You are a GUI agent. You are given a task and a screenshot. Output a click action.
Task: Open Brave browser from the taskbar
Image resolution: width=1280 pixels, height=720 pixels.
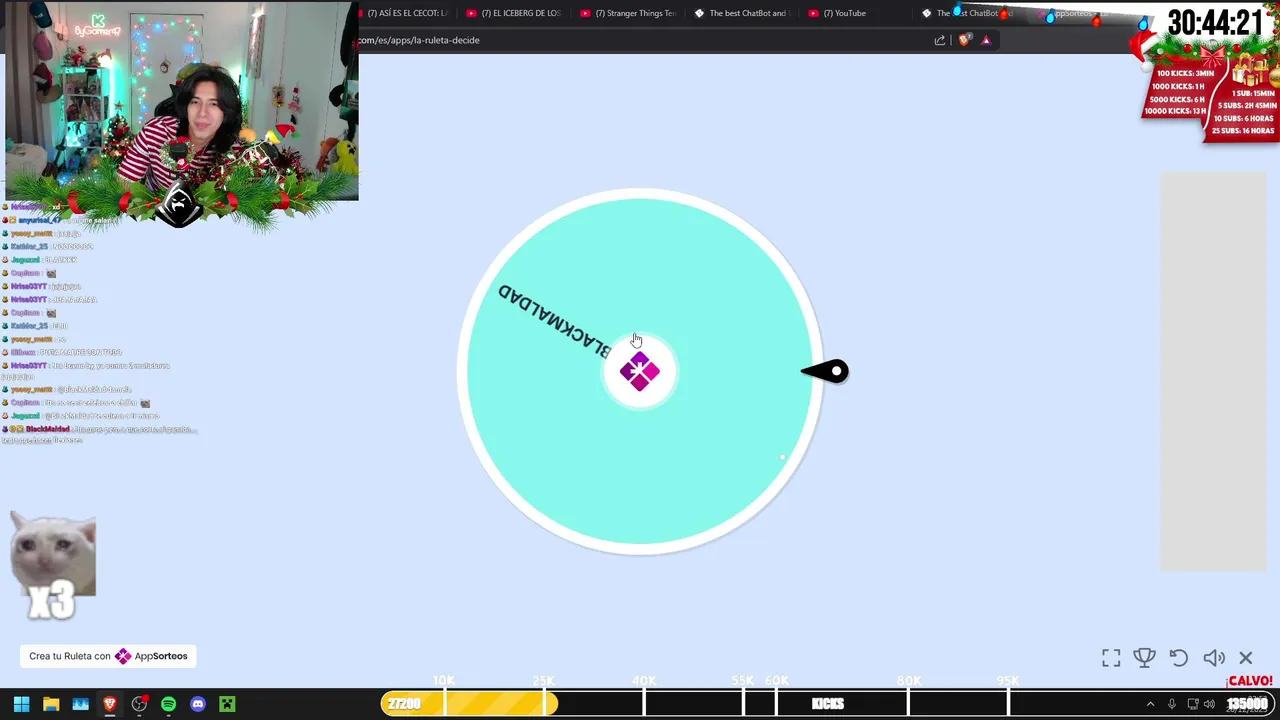[x=110, y=704]
